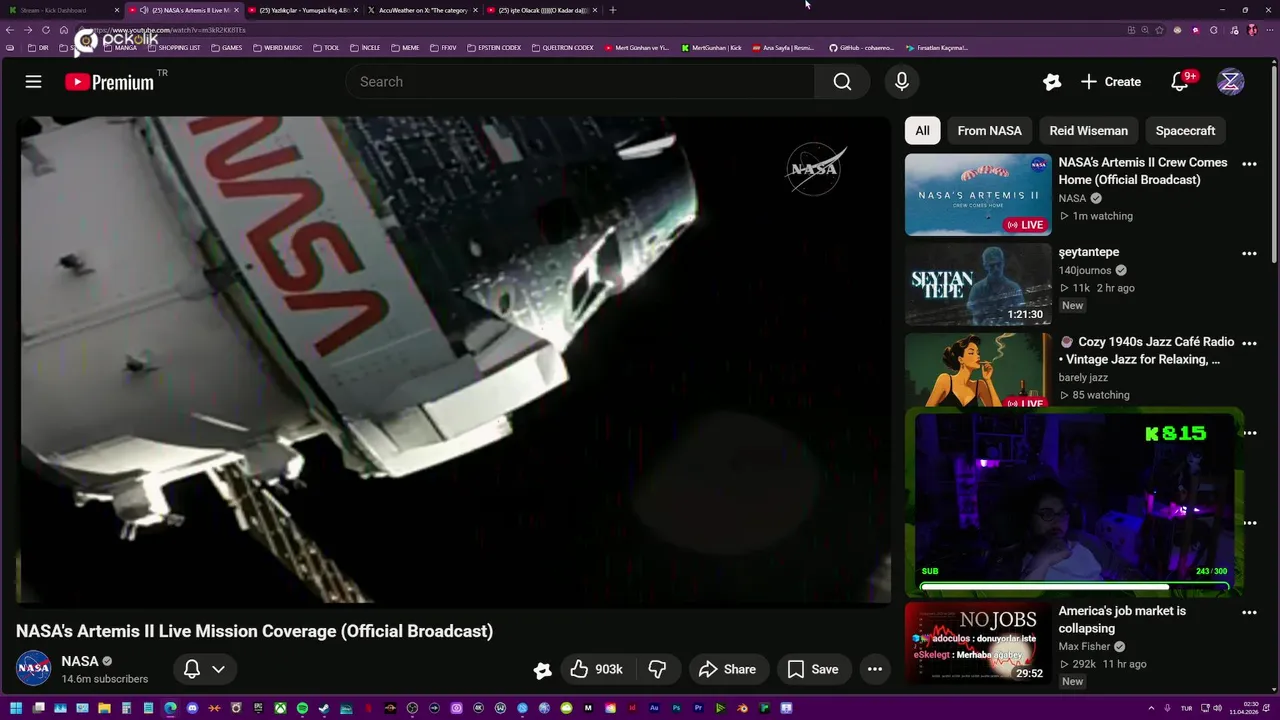Open the sparkle Ask icon beside Create
This screenshot has width=1280, height=720.
pyautogui.click(x=1051, y=82)
